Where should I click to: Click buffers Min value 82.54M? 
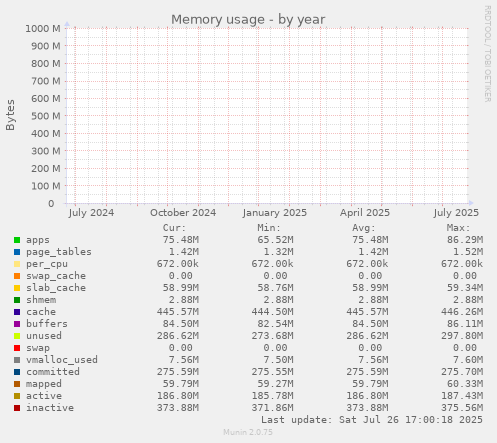pos(275,324)
